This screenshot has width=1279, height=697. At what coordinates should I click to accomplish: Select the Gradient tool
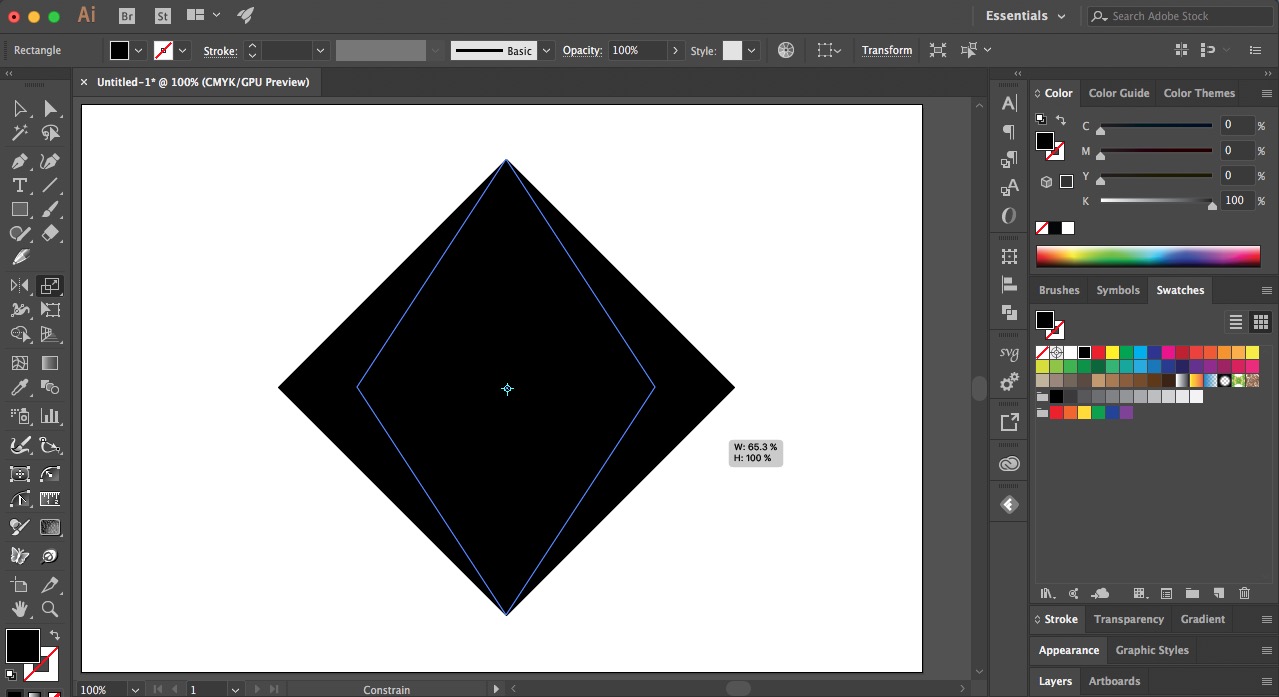click(x=50, y=363)
